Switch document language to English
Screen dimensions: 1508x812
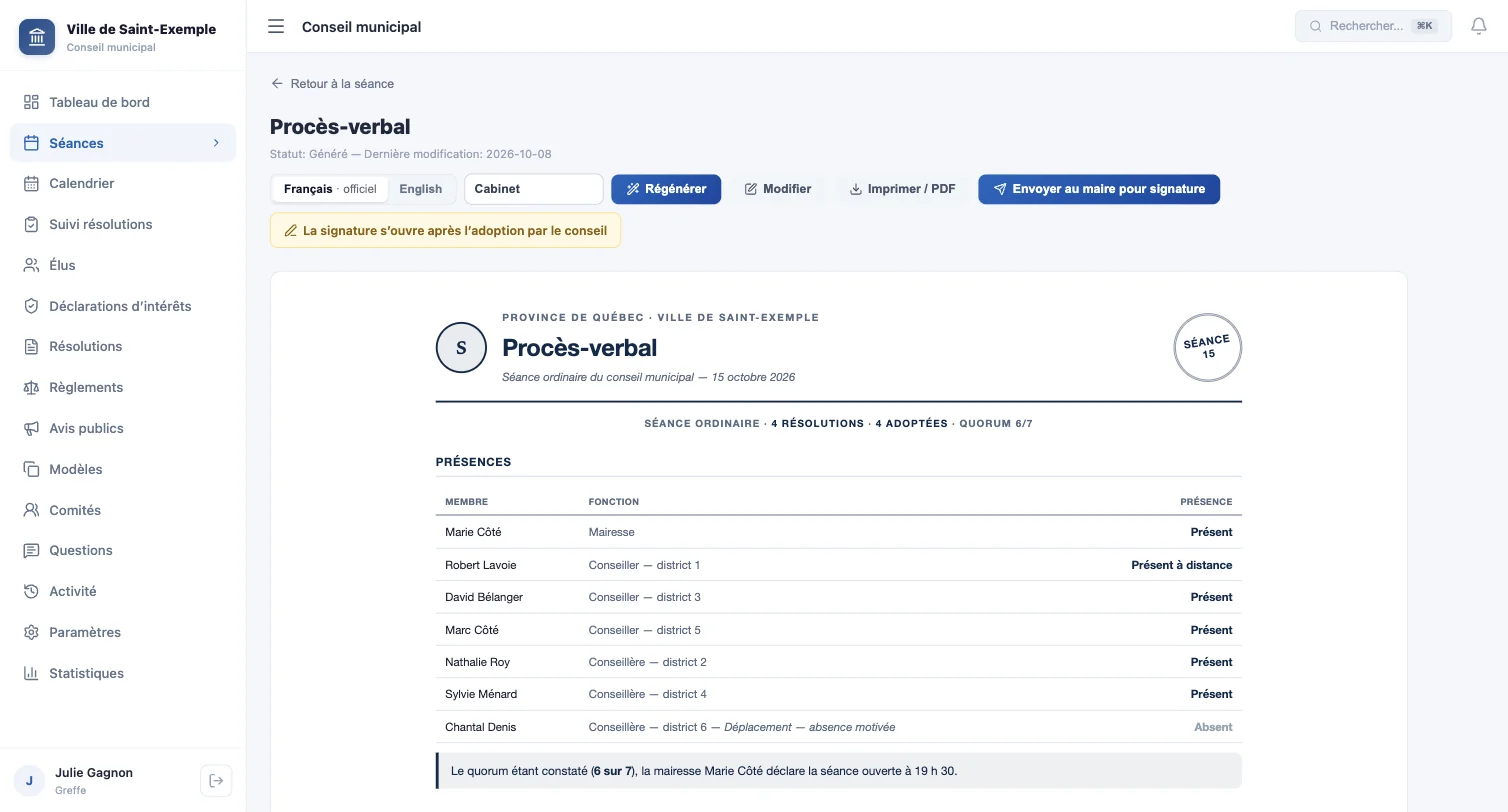420,189
